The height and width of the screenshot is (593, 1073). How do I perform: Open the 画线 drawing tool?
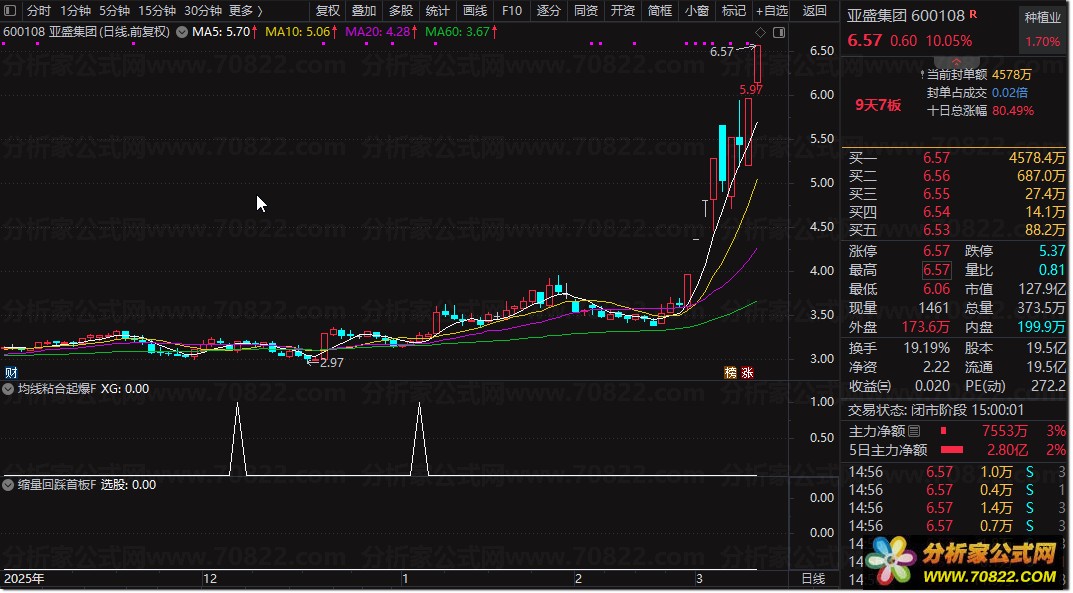coord(474,10)
